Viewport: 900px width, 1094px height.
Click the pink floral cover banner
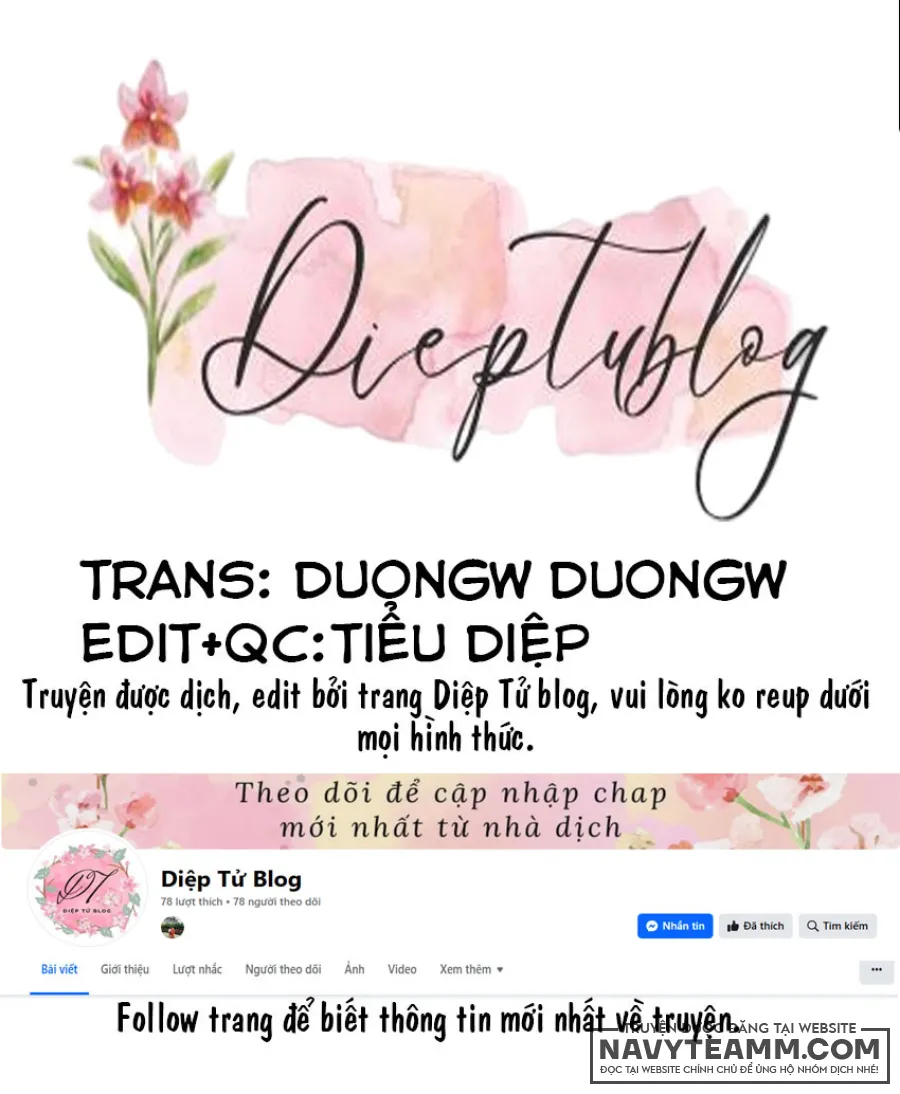point(450,811)
